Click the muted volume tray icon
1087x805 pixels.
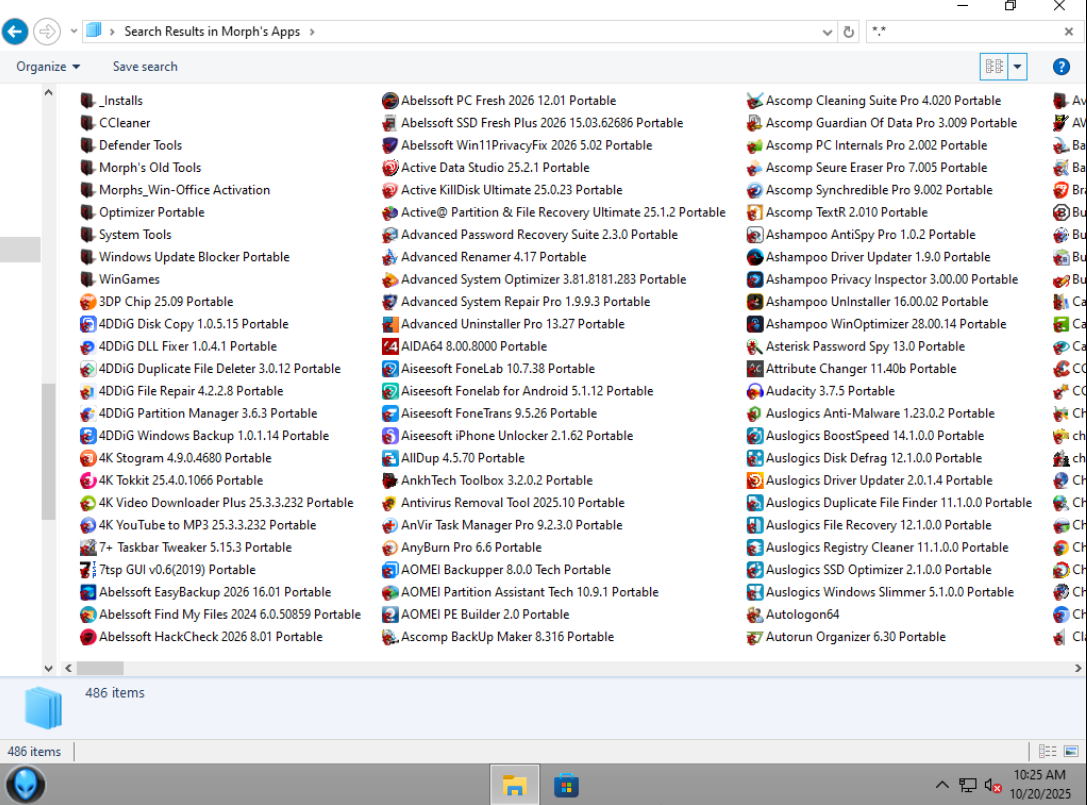993,786
